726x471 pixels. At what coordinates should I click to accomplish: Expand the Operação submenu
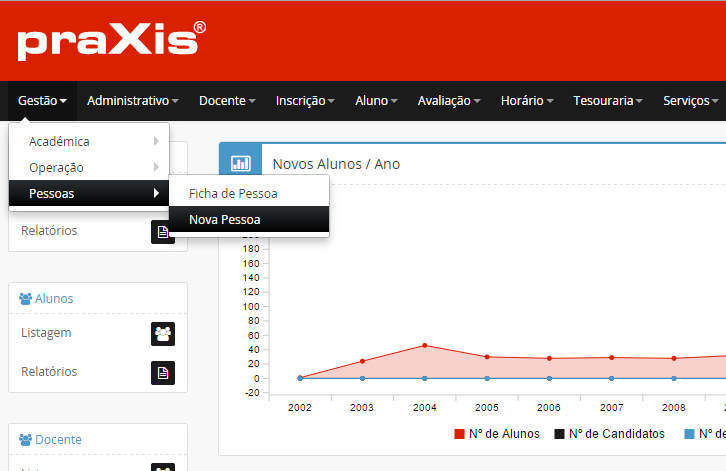click(x=89, y=168)
